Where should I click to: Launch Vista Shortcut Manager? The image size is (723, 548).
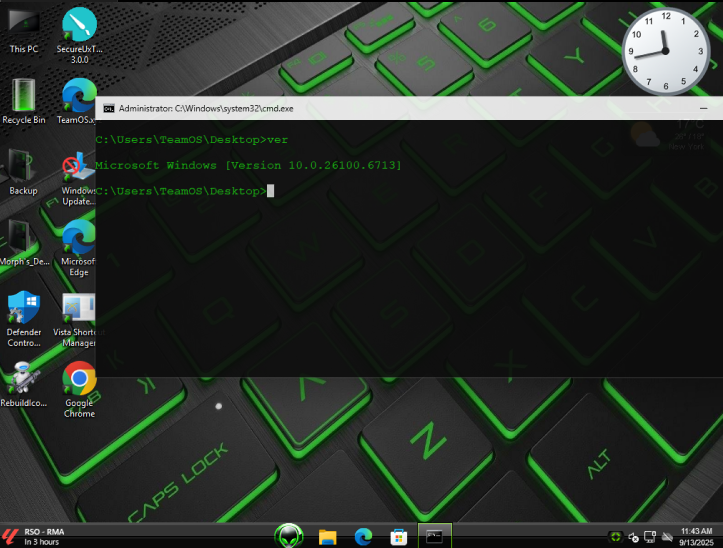tap(78, 320)
